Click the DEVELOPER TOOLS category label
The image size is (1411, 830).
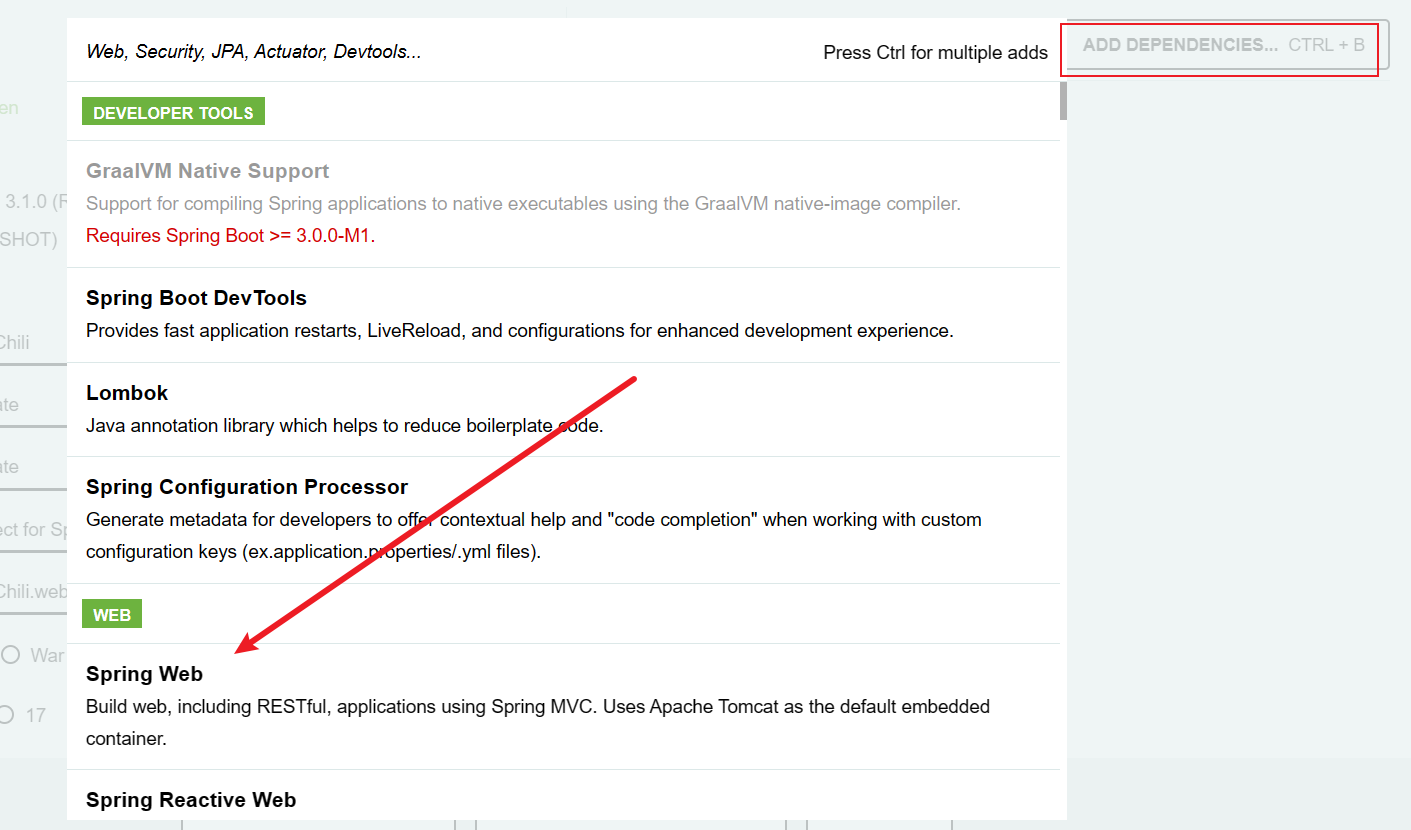click(173, 113)
